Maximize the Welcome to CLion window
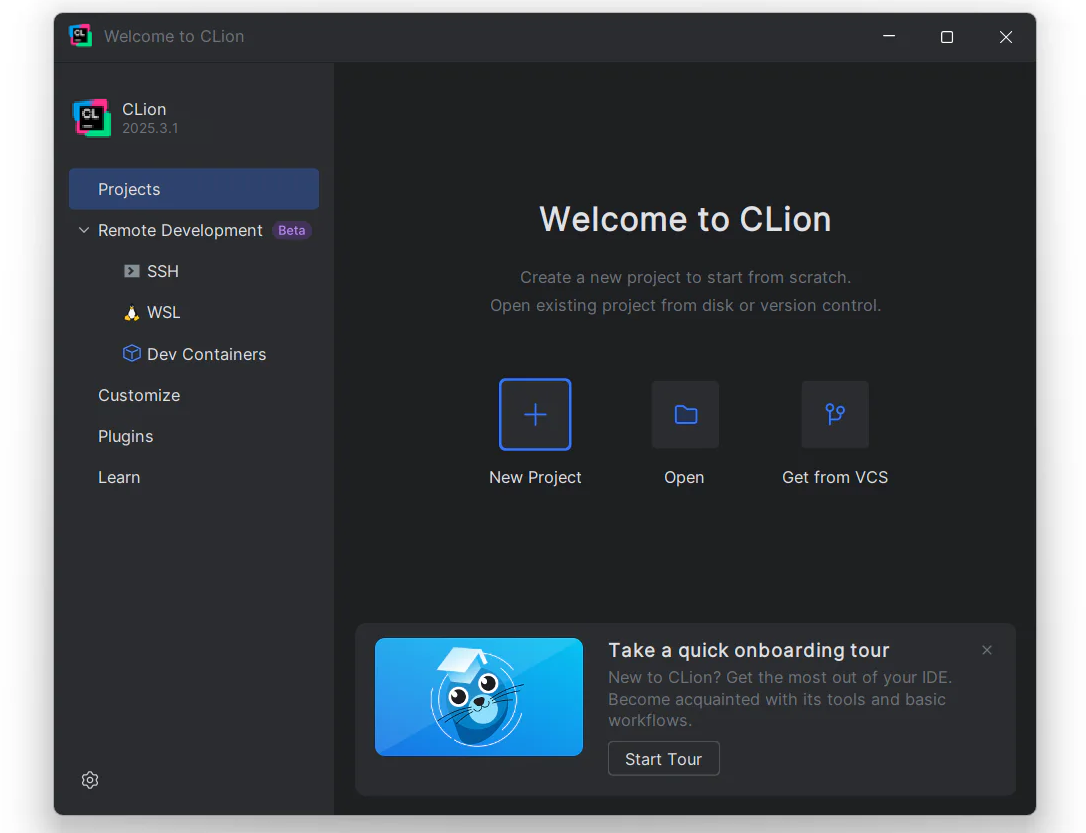Screen dimensions: 1086x833 tap(947, 37)
